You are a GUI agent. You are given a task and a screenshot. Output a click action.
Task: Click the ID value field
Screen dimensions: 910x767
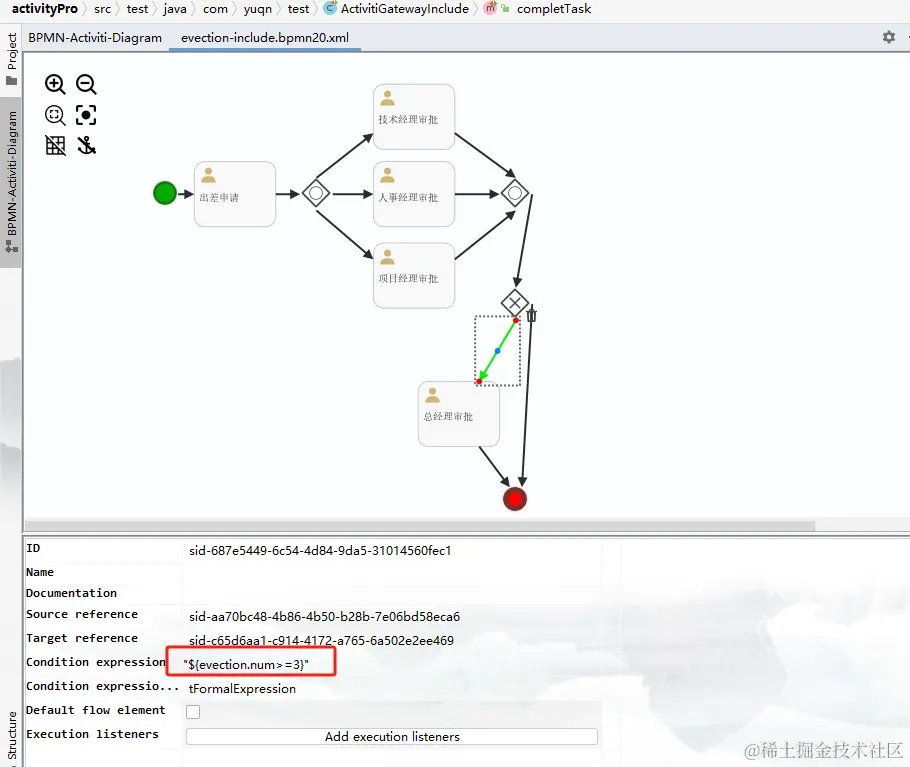click(392, 551)
